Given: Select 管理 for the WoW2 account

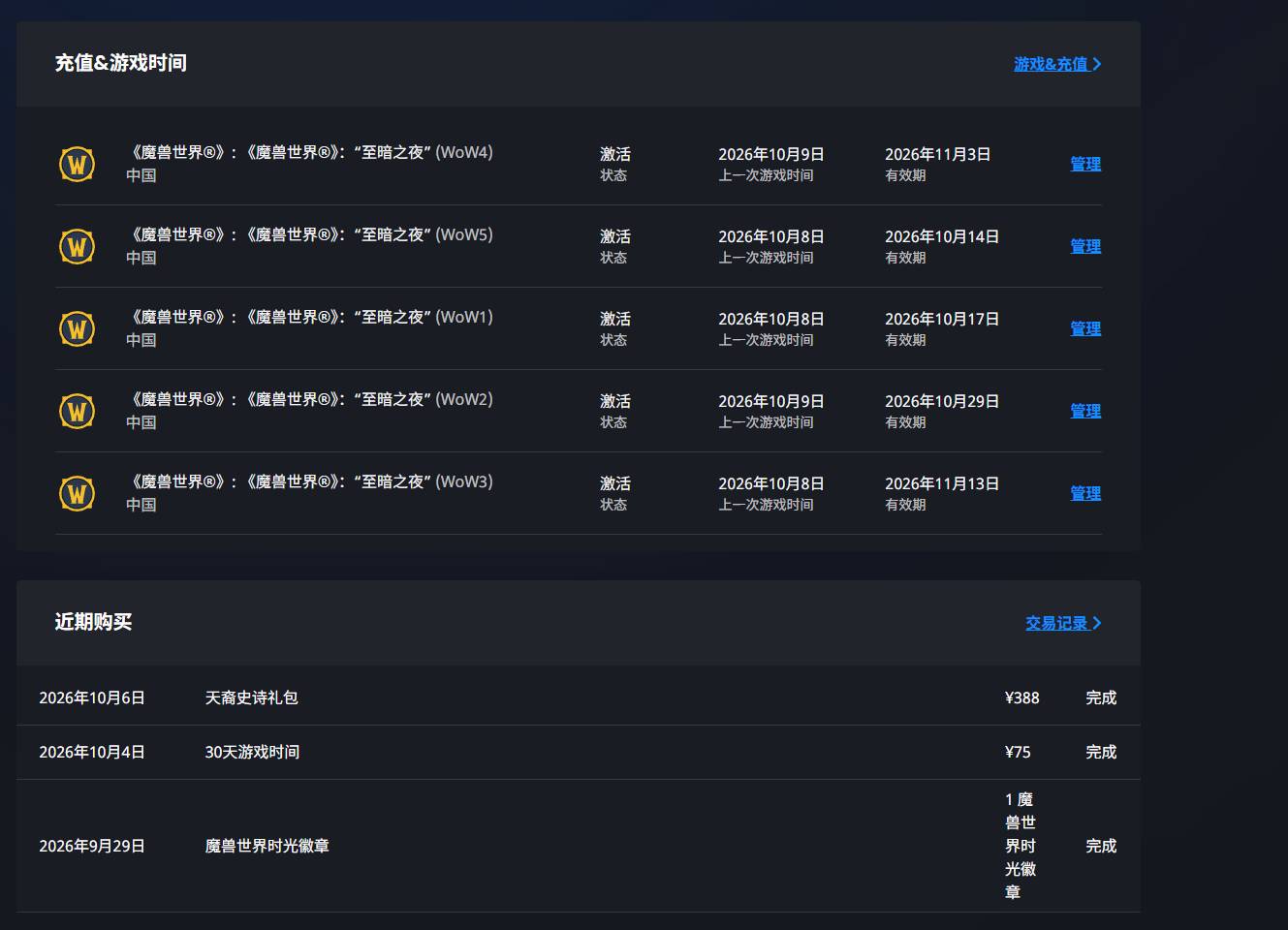Looking at the screenshot, I should pos(1085,411).
